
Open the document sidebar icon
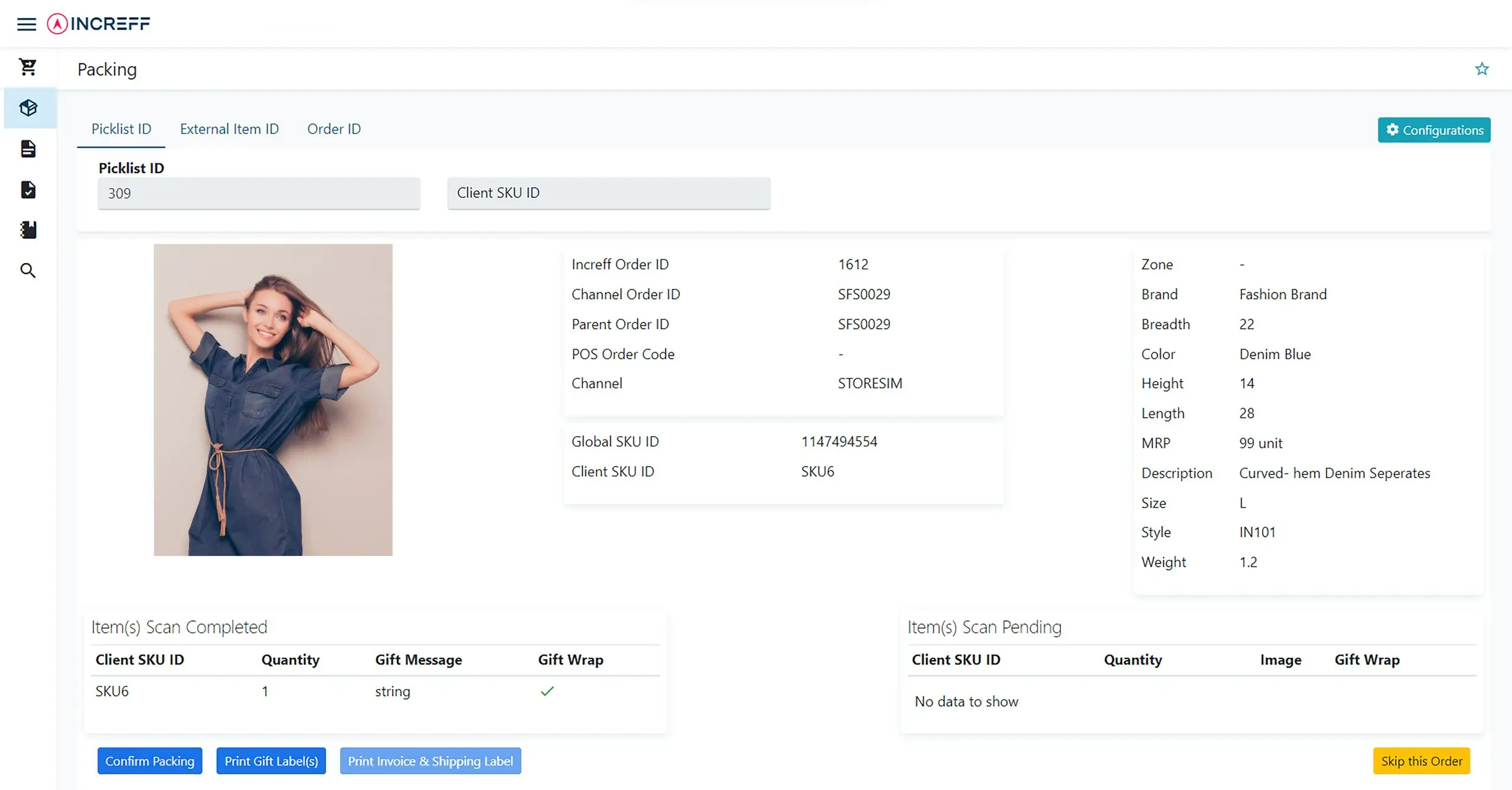pos(28,148)
